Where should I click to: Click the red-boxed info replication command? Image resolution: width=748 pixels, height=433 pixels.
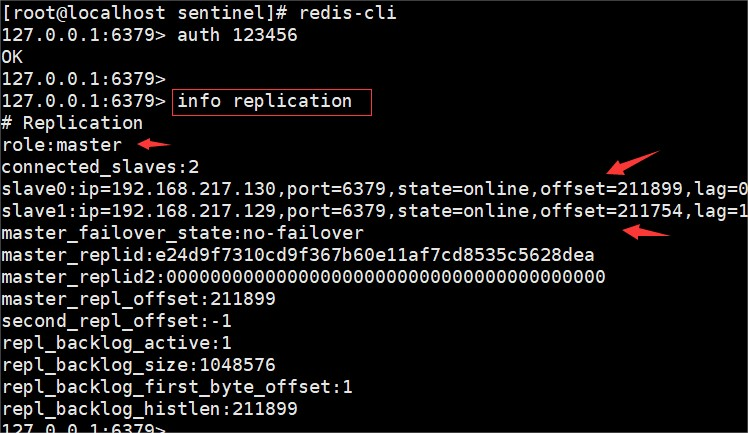coord(271,101)
